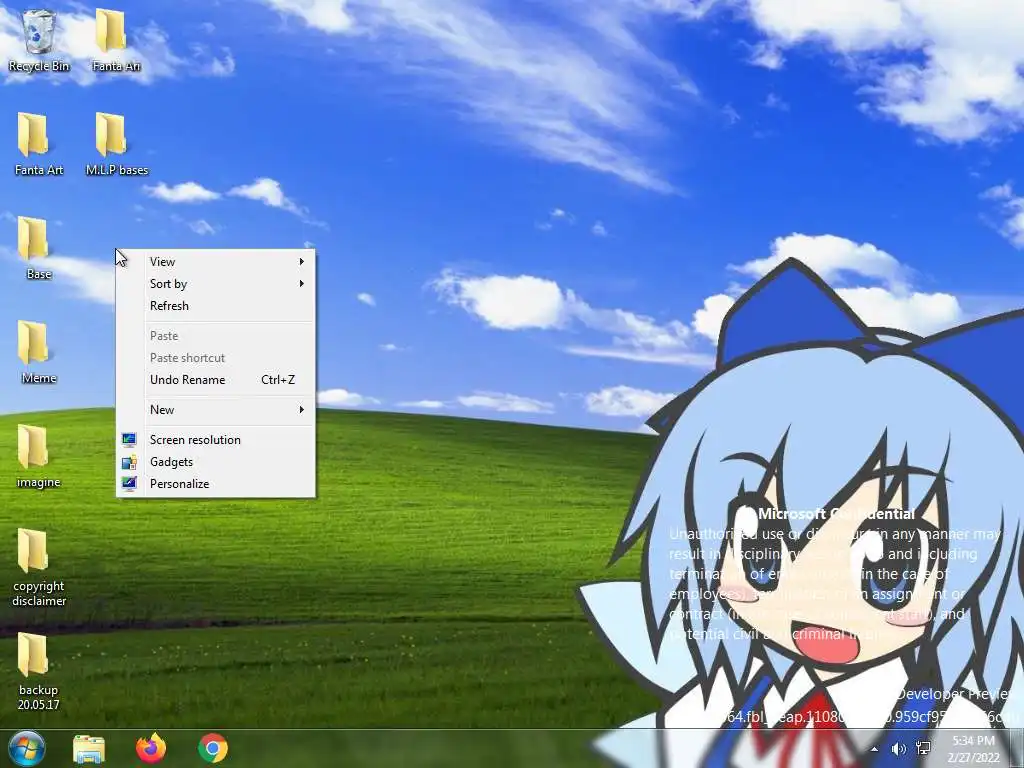Open the clock showing 5:34 PM
This screenshot has height=768, width=1024.
[x=973, y=748]
